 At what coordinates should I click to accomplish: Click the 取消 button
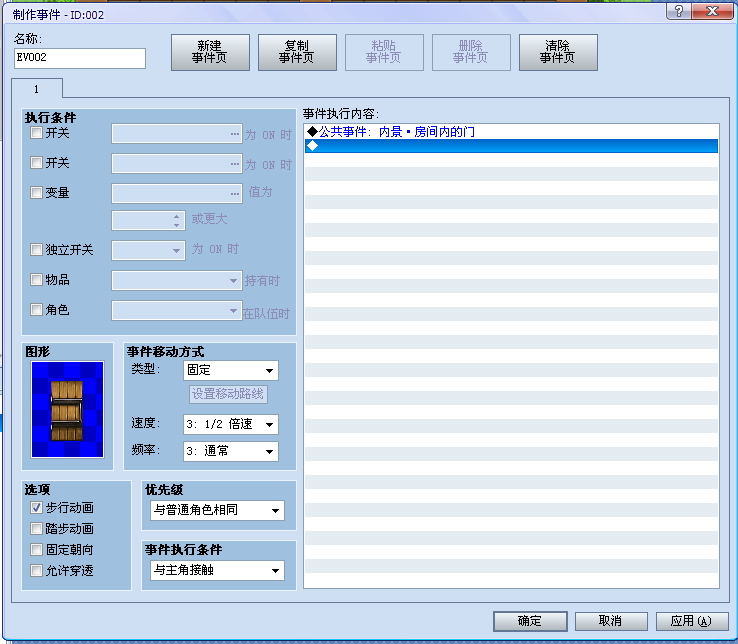pyautogui.click(x=611, y=621)
